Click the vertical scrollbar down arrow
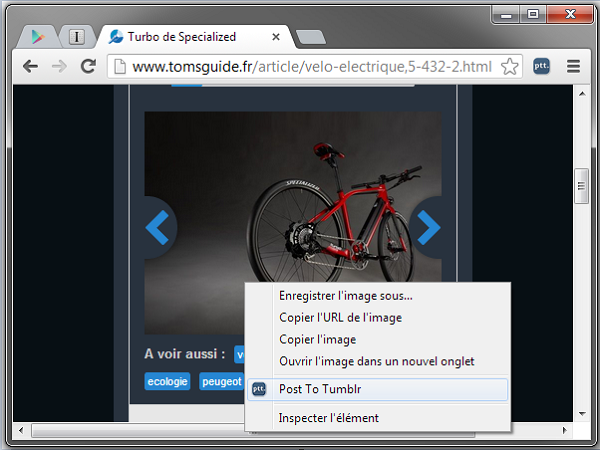Viewport: 600px width, 450px height. [x=582, y=414]
